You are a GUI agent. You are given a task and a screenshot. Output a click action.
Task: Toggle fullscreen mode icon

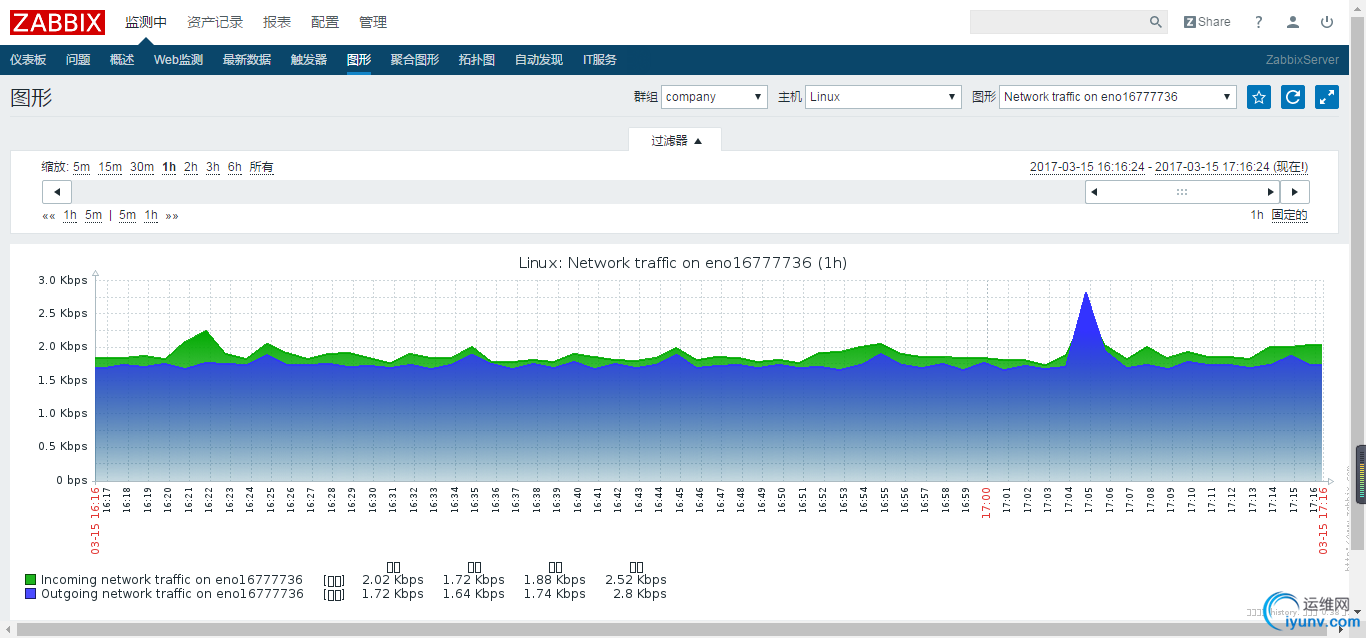1327,97
